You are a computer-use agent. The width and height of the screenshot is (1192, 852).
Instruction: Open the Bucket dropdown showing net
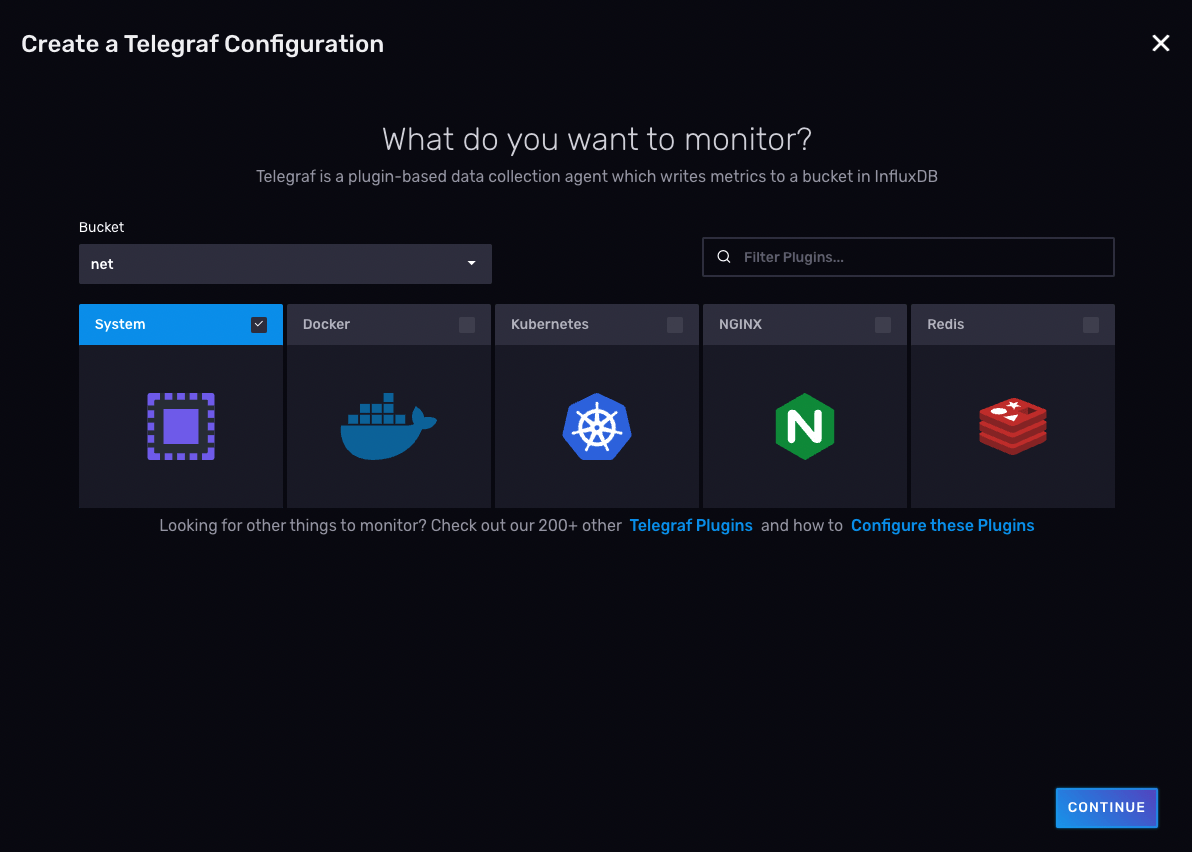285,264
